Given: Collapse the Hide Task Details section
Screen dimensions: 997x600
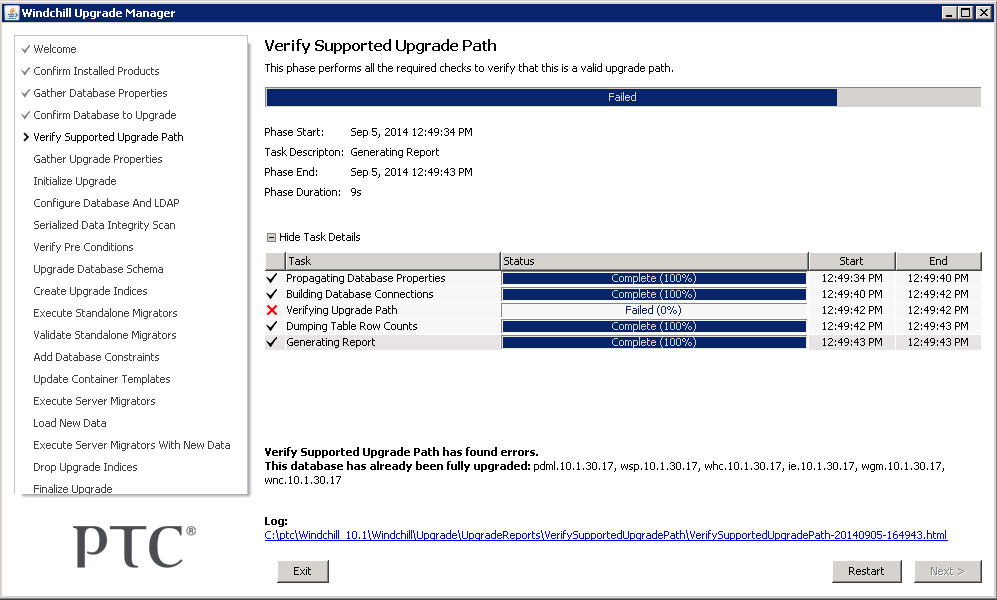Looking at the screenshot, I should tap(270, 237).
